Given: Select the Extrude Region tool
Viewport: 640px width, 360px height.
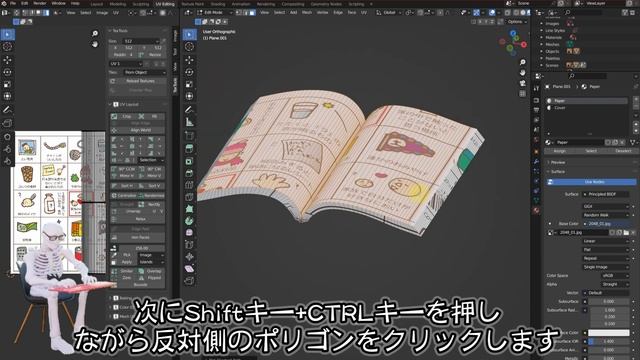Looking at the screenshot, I should pyautogui.click(x=189, y=148).
